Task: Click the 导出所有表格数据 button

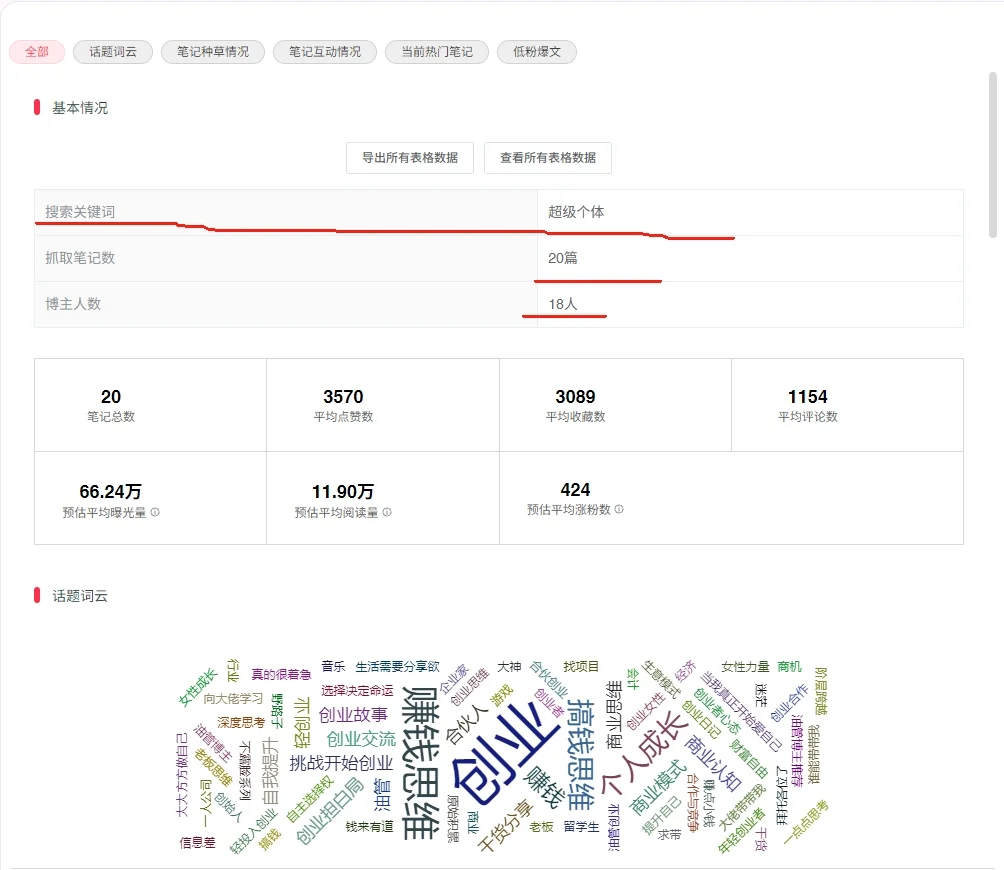Action: click(410, 157)
